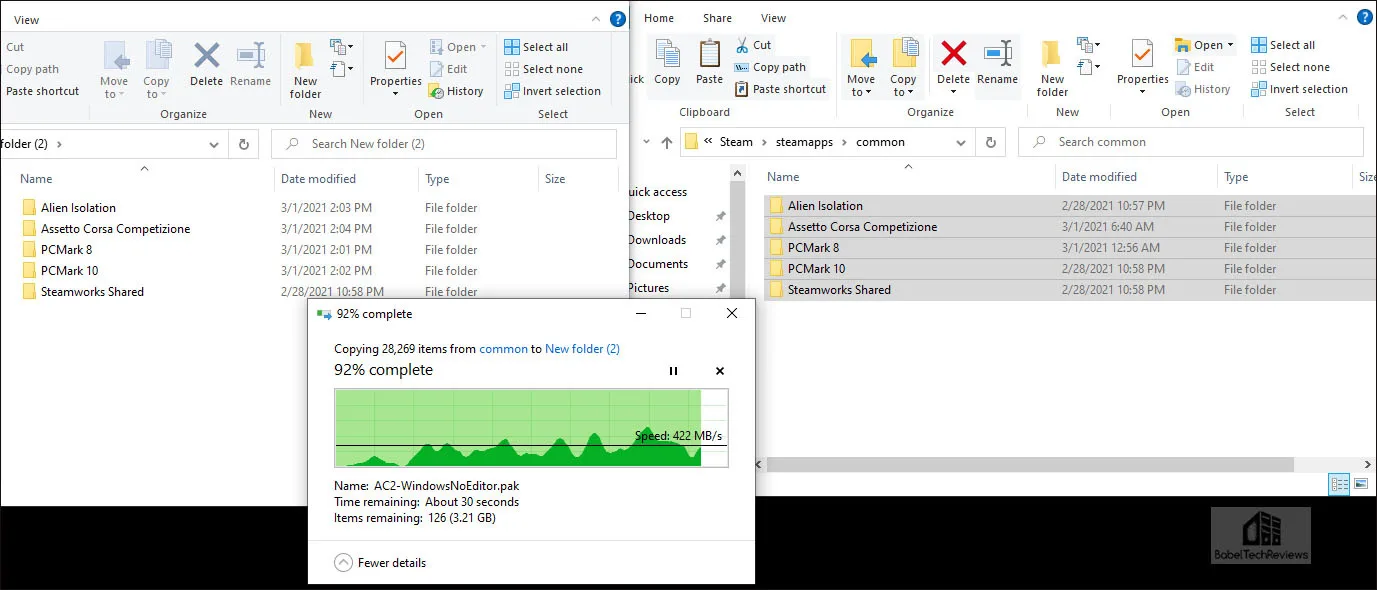Click horizontal scrollbar in right window
Image resolution: width=1377 pixels, height=590 pixels.
point(1030,465)
